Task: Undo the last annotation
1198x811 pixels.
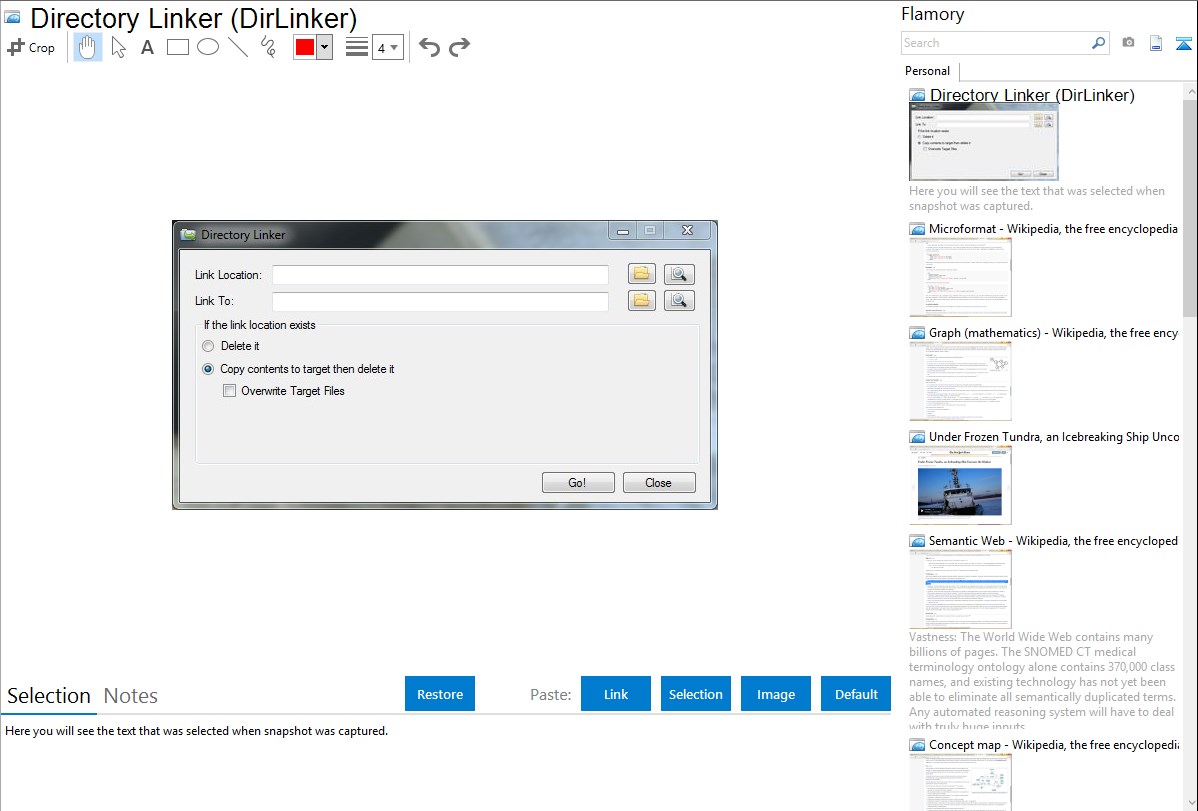Action: coord(429,47)
